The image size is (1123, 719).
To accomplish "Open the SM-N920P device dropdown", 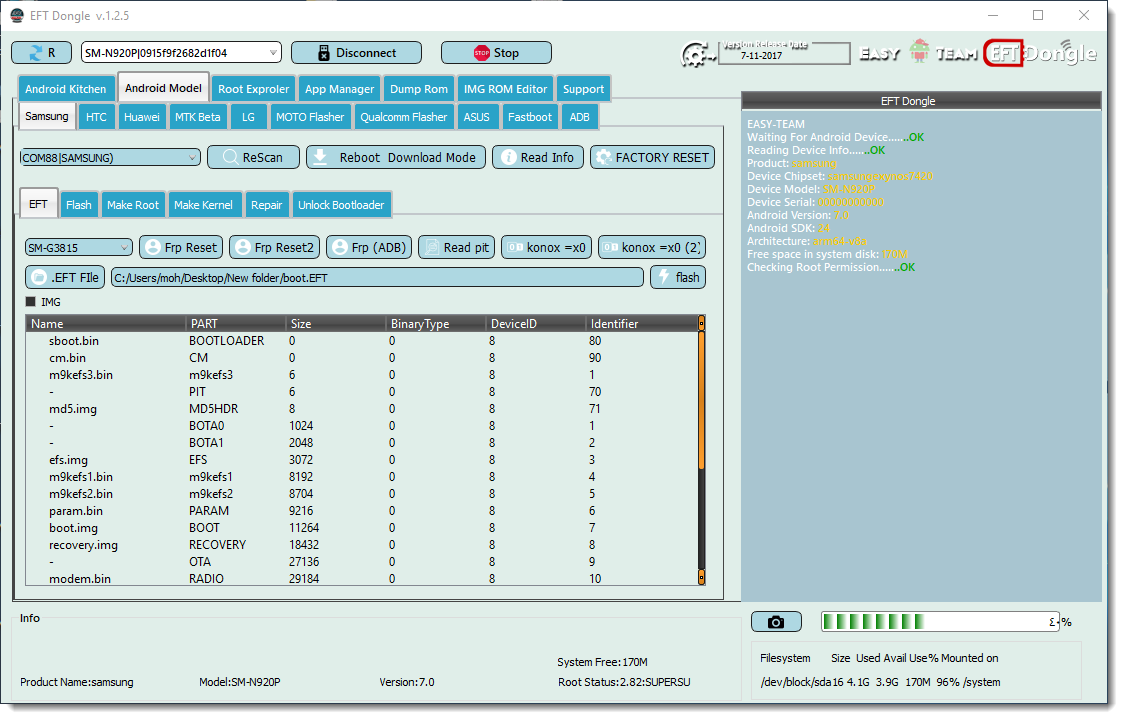I will (x=180, y=53).
